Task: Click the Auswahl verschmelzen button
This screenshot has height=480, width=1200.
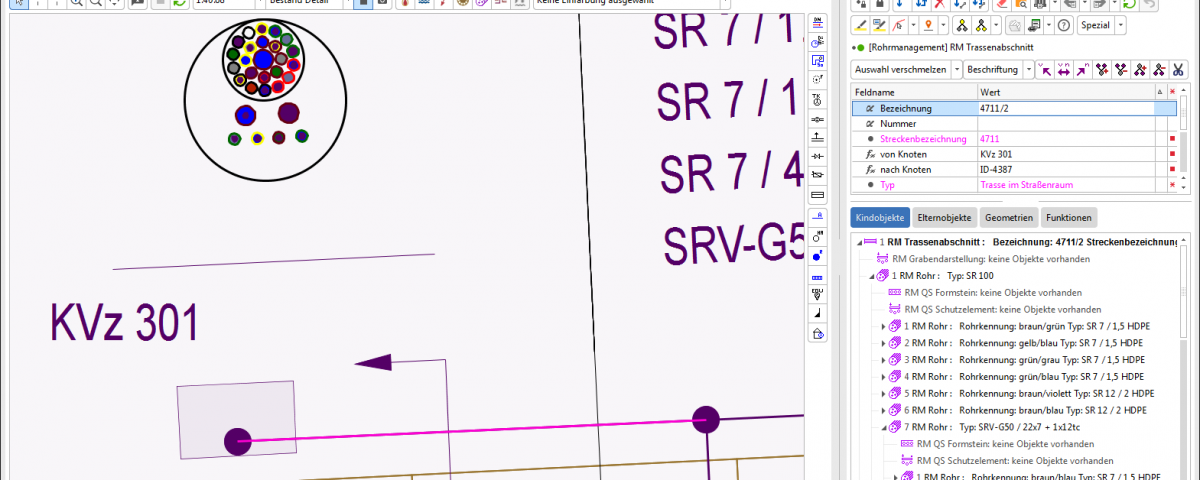Action: [901, 70]
